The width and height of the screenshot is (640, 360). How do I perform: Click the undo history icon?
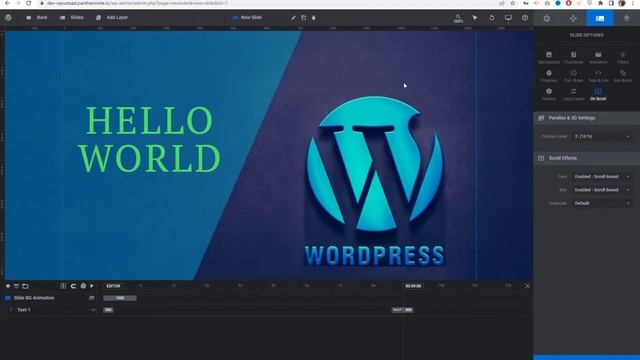coord(491,18)
